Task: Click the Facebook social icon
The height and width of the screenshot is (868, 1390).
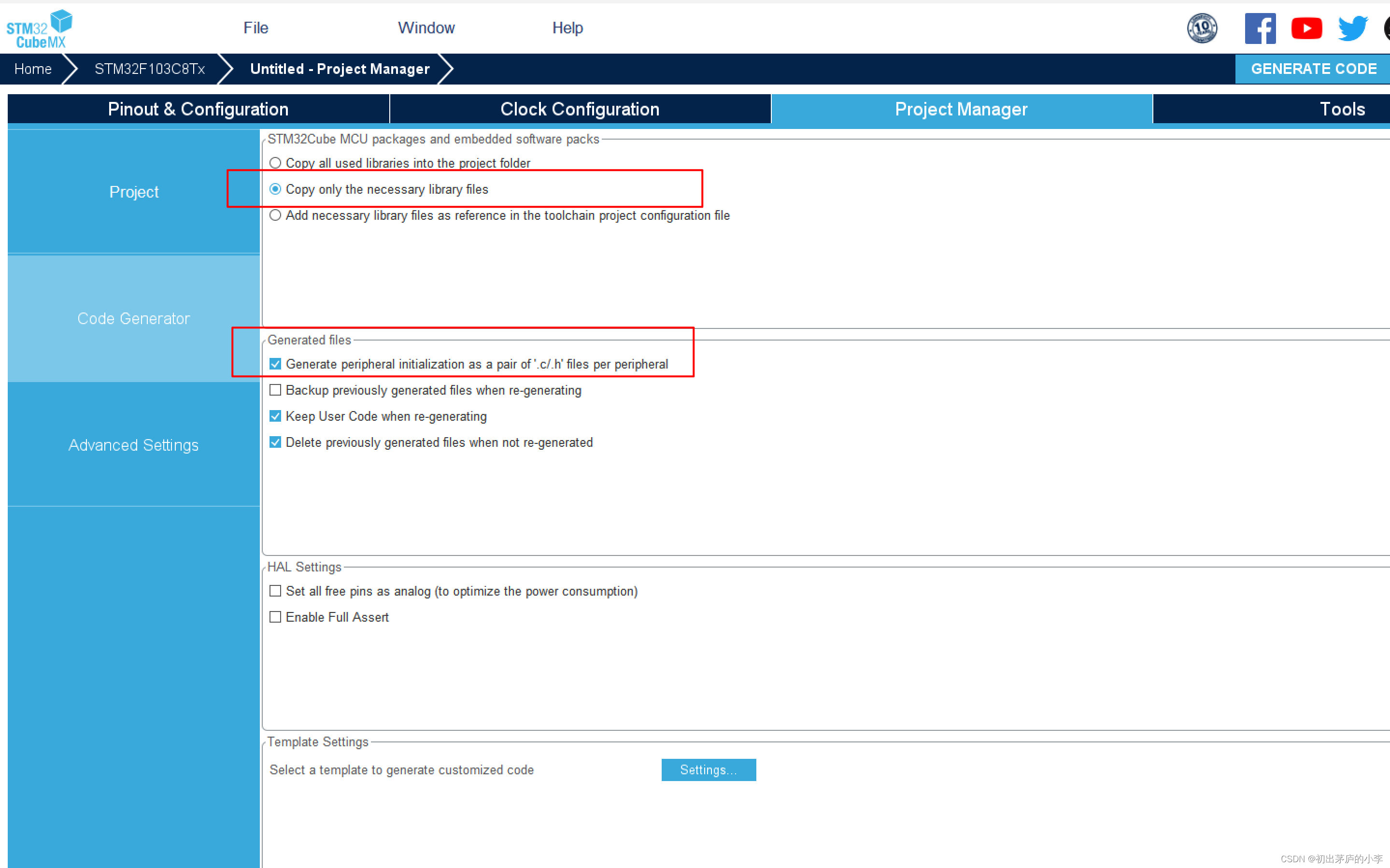Action: (1258, 27)
